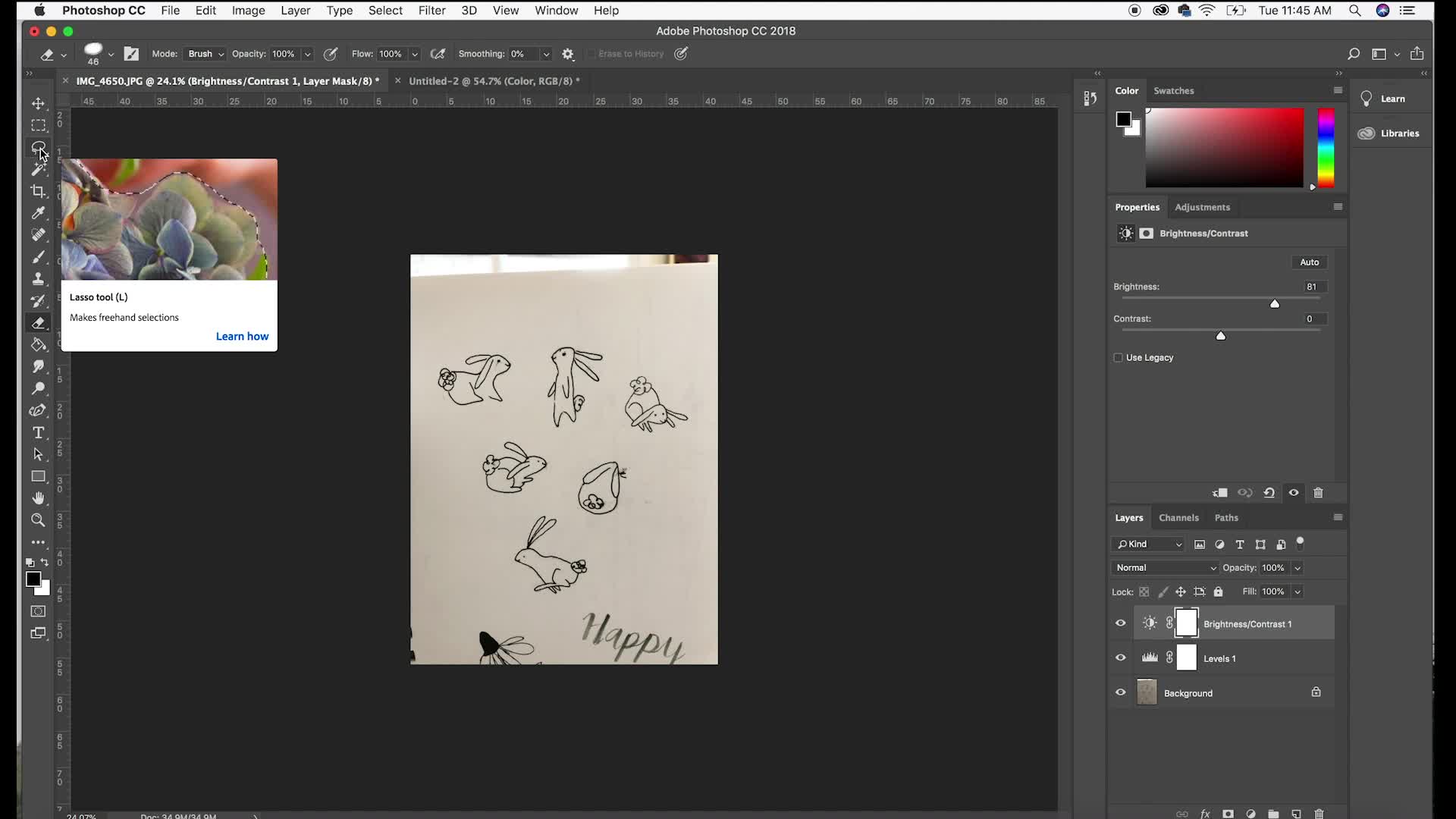
Task: Select the Rectangle shape tool
Action: 38,477
